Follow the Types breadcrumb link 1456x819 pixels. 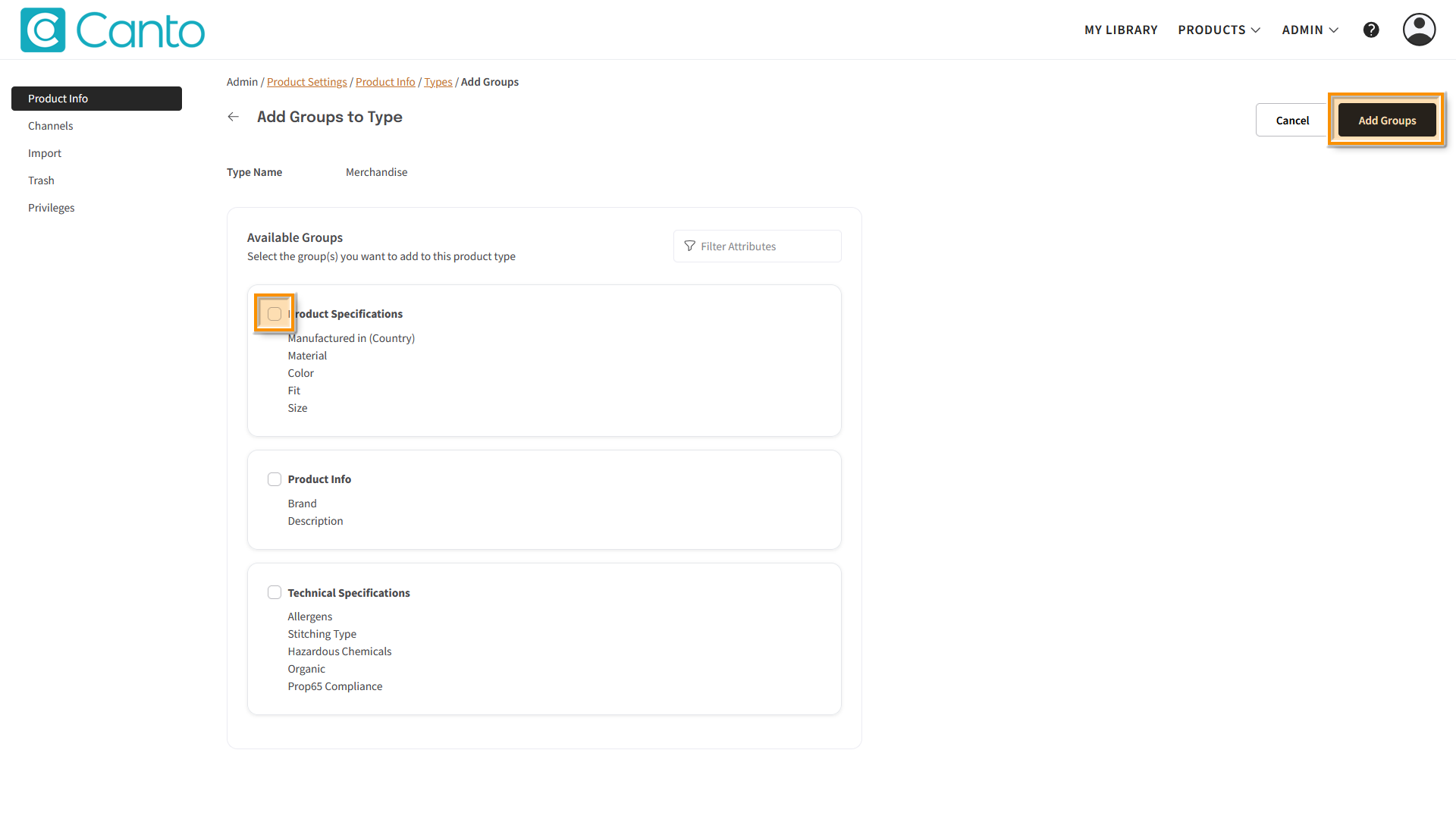pos(438,82)
